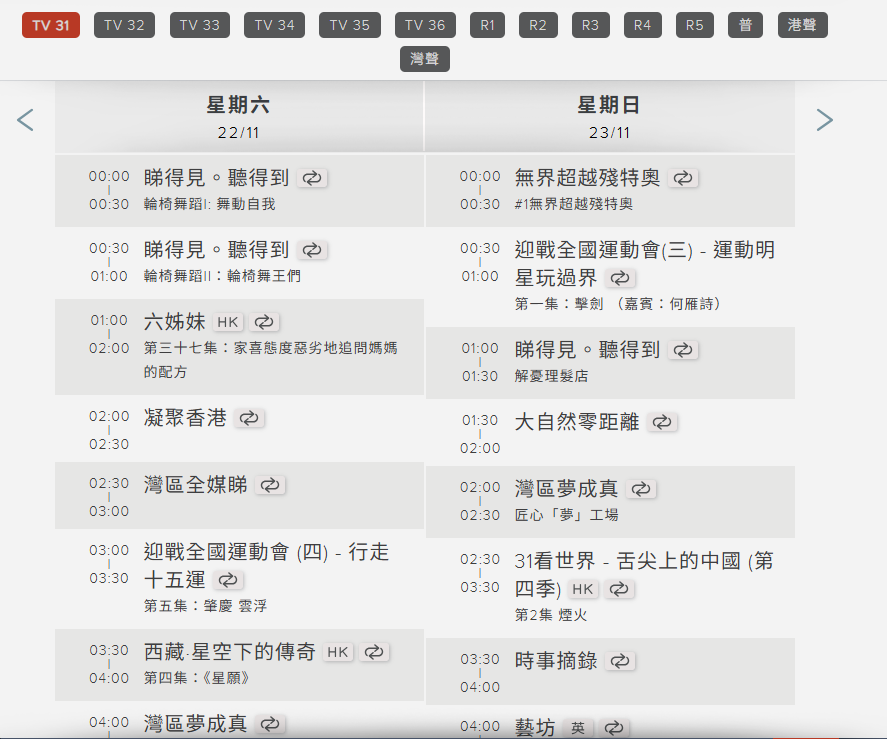Navigate back with the left chevron arrow
Image resolution: width=887 pixels, height=739 pixels.
pyautogui.click(x=24, y=119)
